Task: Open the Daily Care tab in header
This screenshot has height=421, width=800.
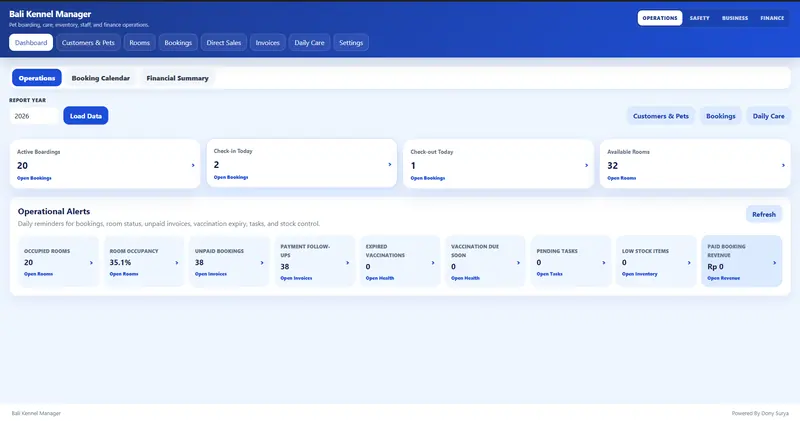Action: tap(309, 43)
